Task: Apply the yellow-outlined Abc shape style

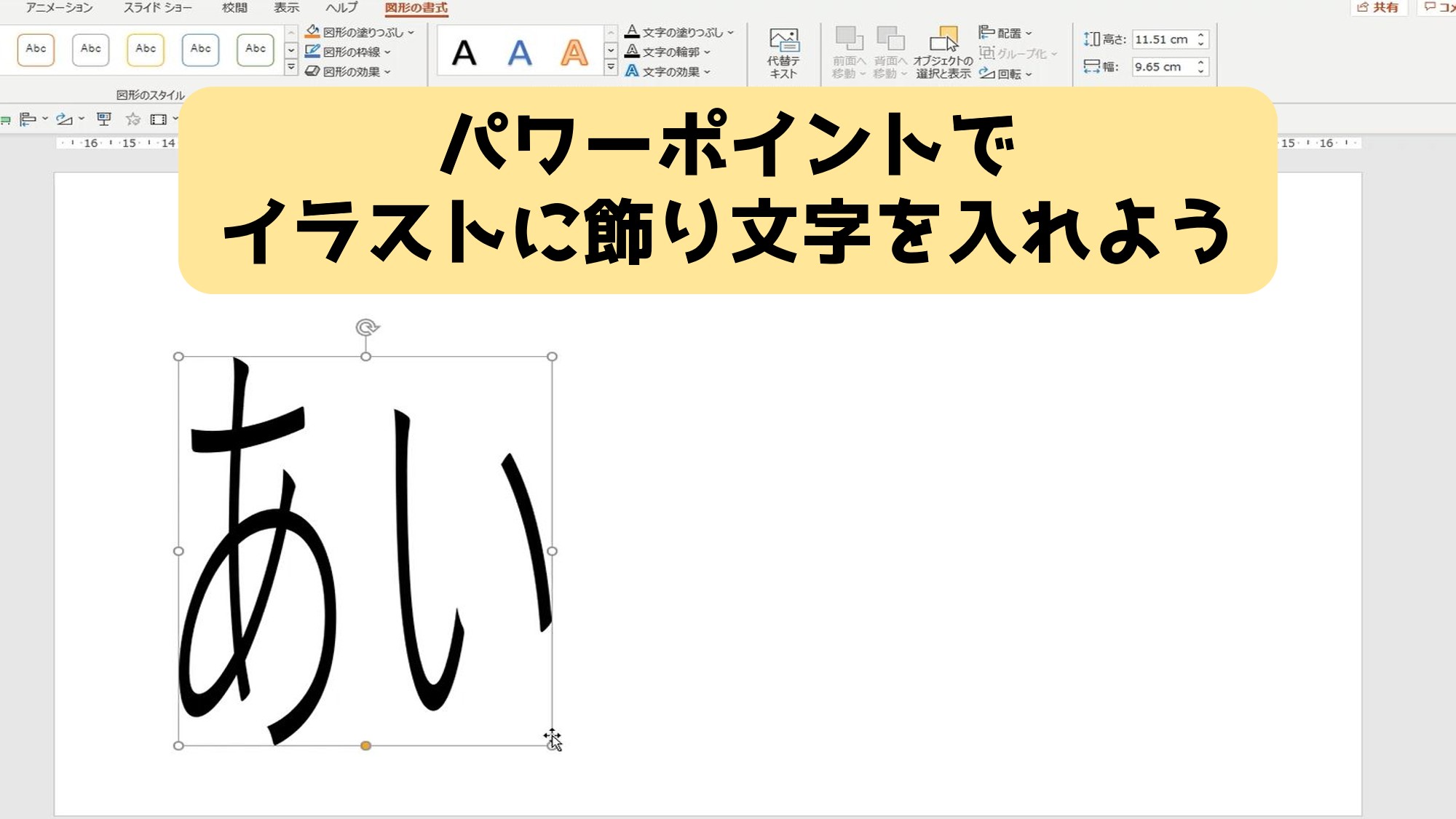Action: click(x=146, y=50)
